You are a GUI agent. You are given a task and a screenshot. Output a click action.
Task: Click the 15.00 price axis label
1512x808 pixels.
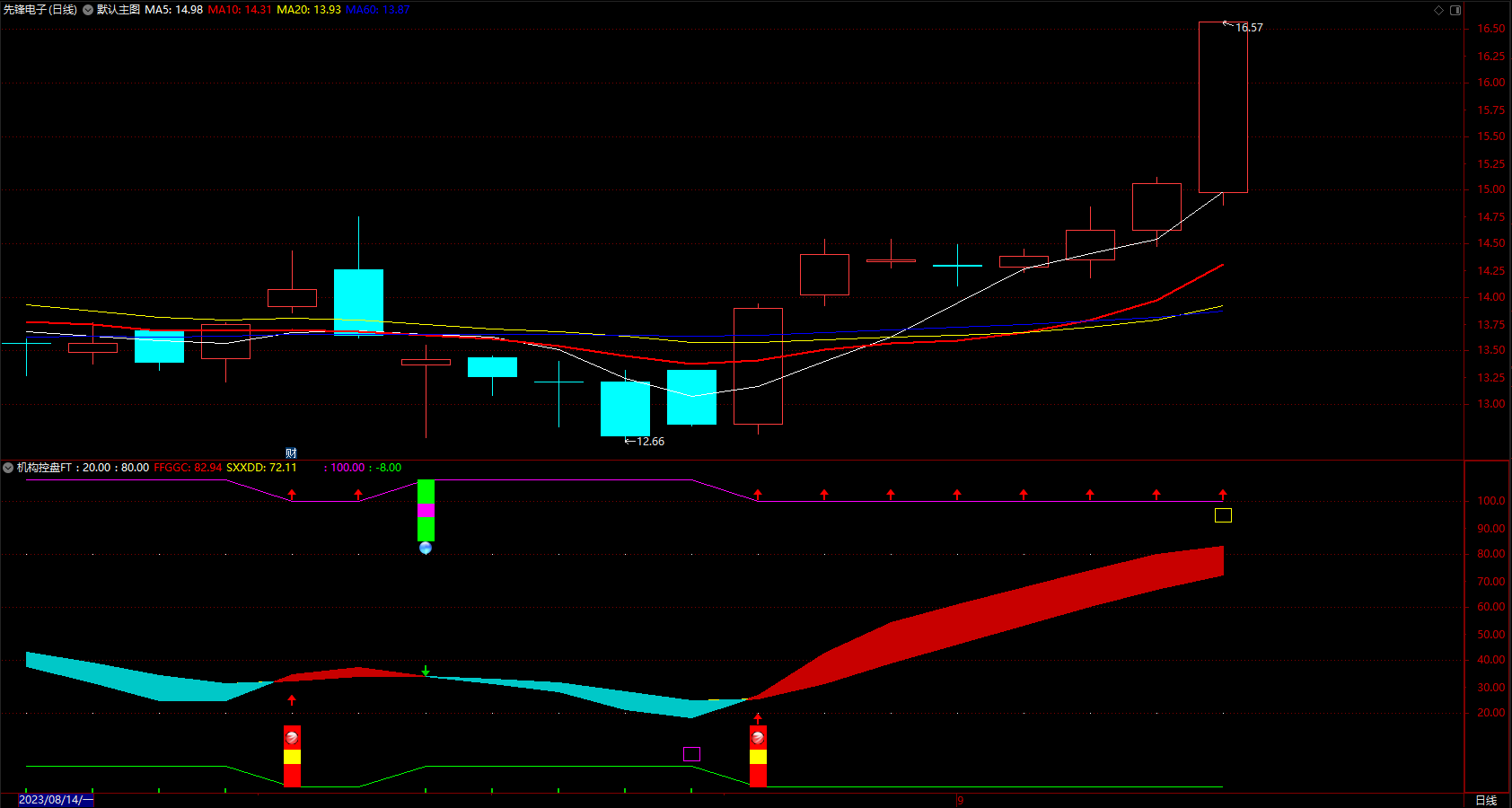(1491, 189)
